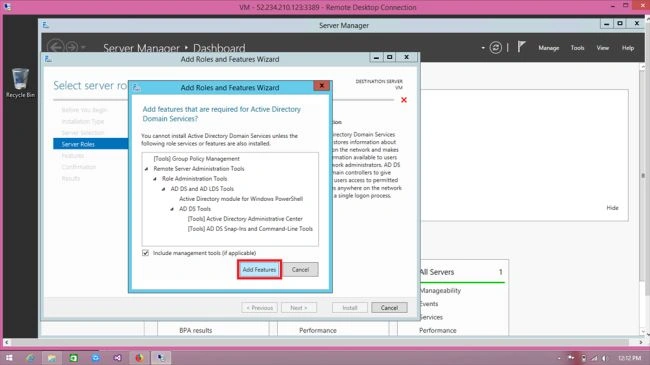Click Performance under All Servers tile
This screenshot has width=650, height=365.
coord(438,331)
